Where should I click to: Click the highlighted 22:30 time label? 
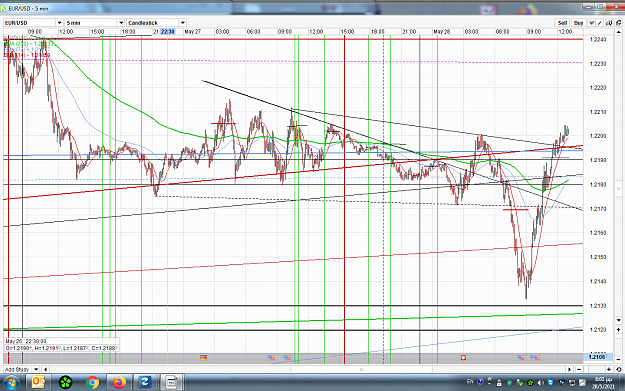167,31
